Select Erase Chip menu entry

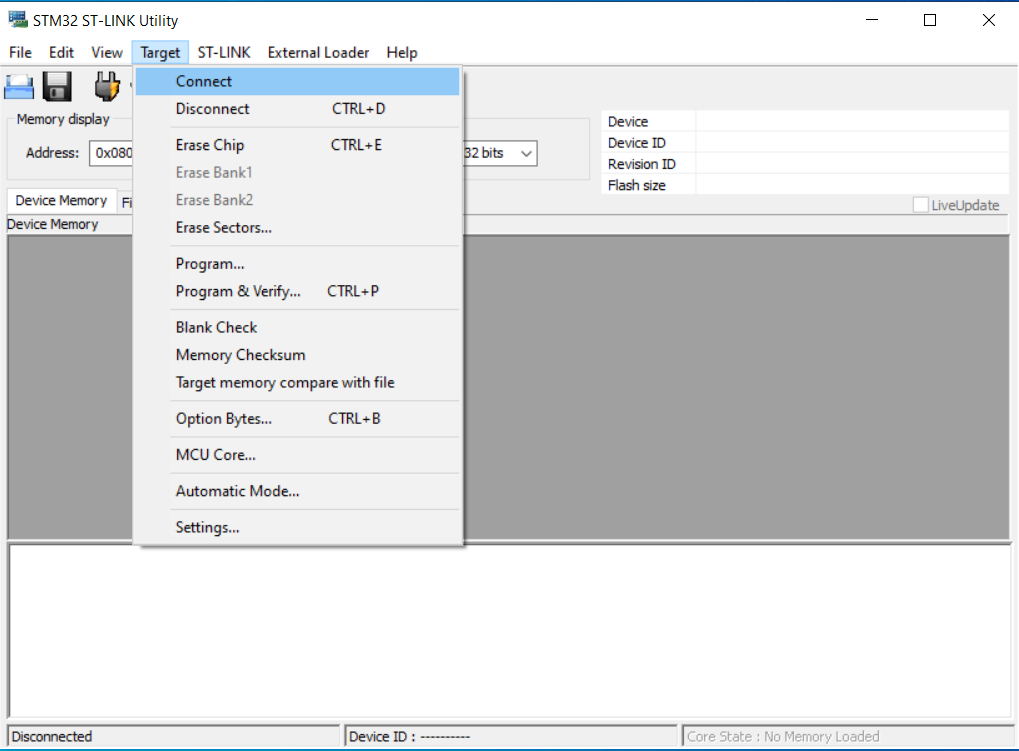pyautogui.click(x=210, y=145)
